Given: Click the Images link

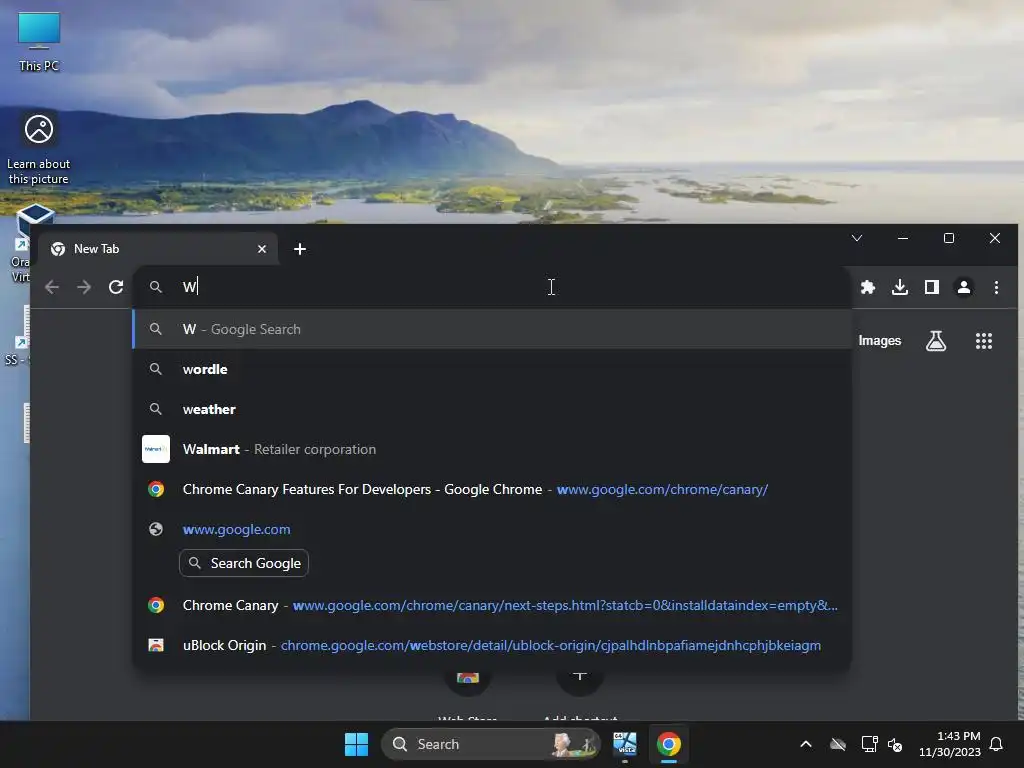Looking at the screenshot, I should (879, 340).
